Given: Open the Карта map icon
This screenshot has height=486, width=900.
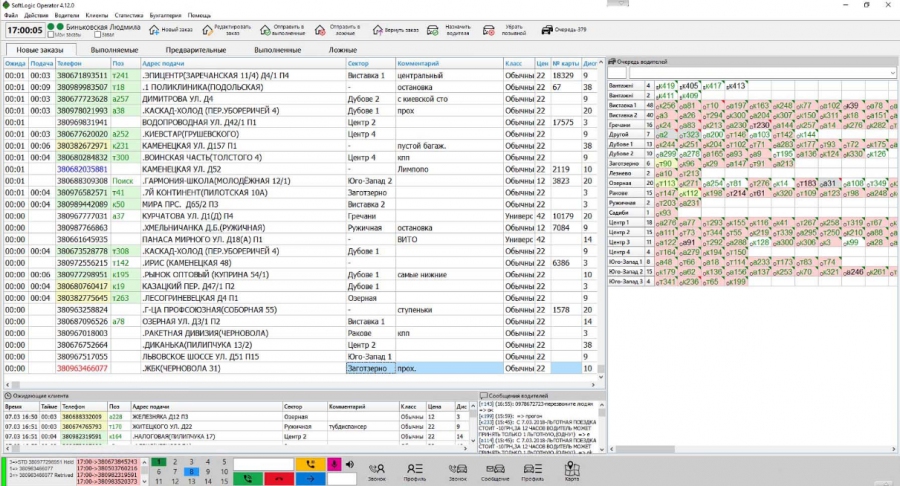Looking at the screenshot, I should coord(572,470).
